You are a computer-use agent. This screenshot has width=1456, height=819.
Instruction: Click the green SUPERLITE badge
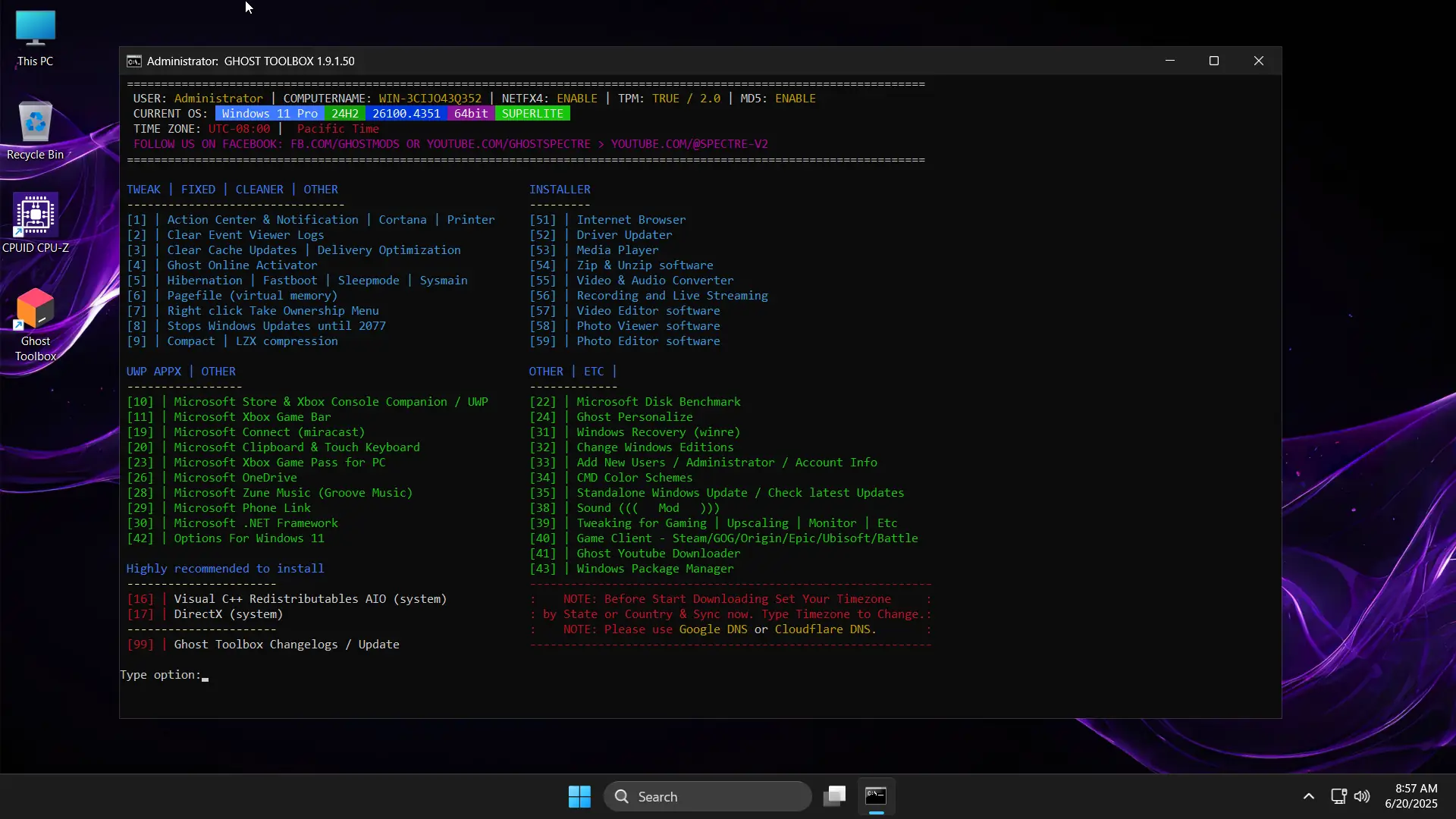coord(532,114)
